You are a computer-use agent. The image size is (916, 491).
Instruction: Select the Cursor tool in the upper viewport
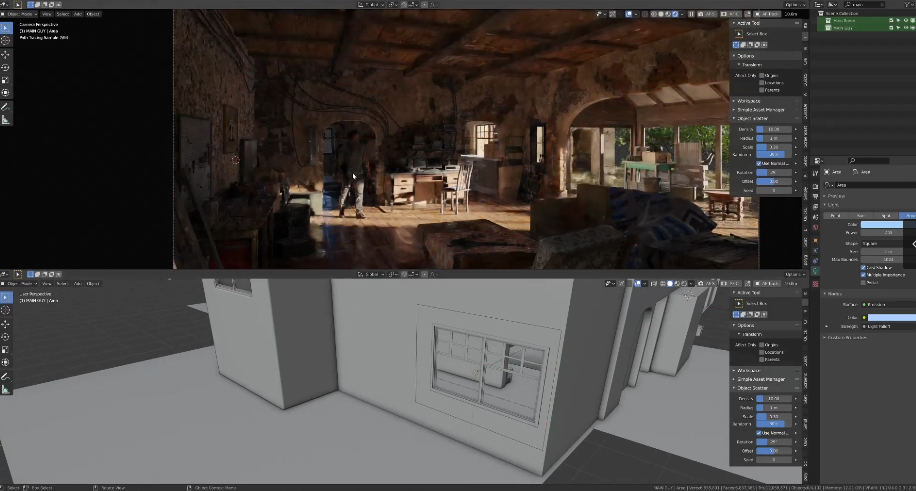click(6, 41)
